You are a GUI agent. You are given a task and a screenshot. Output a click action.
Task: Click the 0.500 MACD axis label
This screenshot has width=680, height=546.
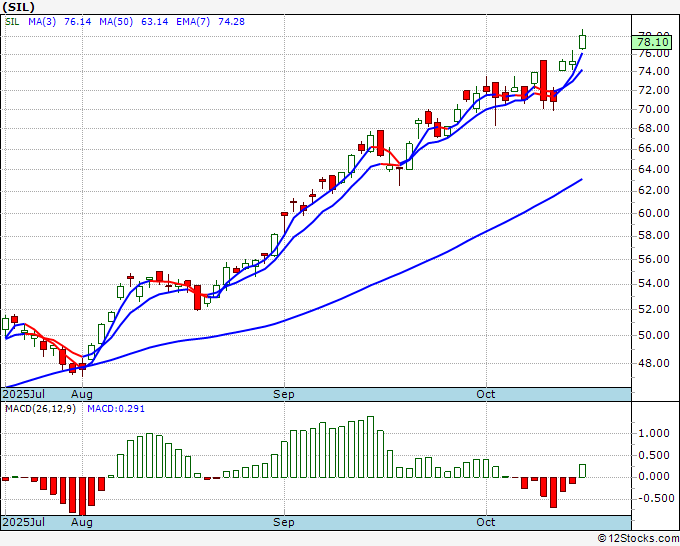click(654, 455)
